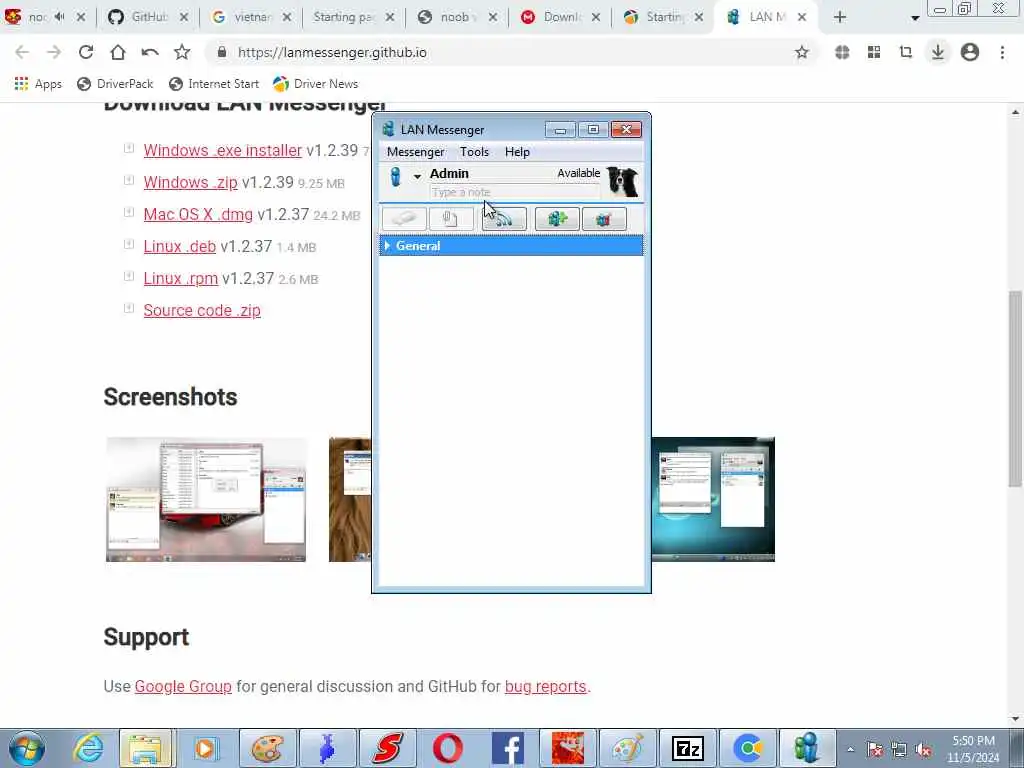Go to the browser home page
1024x768 pixels.
pyautogui.click(x=118, y=52)
